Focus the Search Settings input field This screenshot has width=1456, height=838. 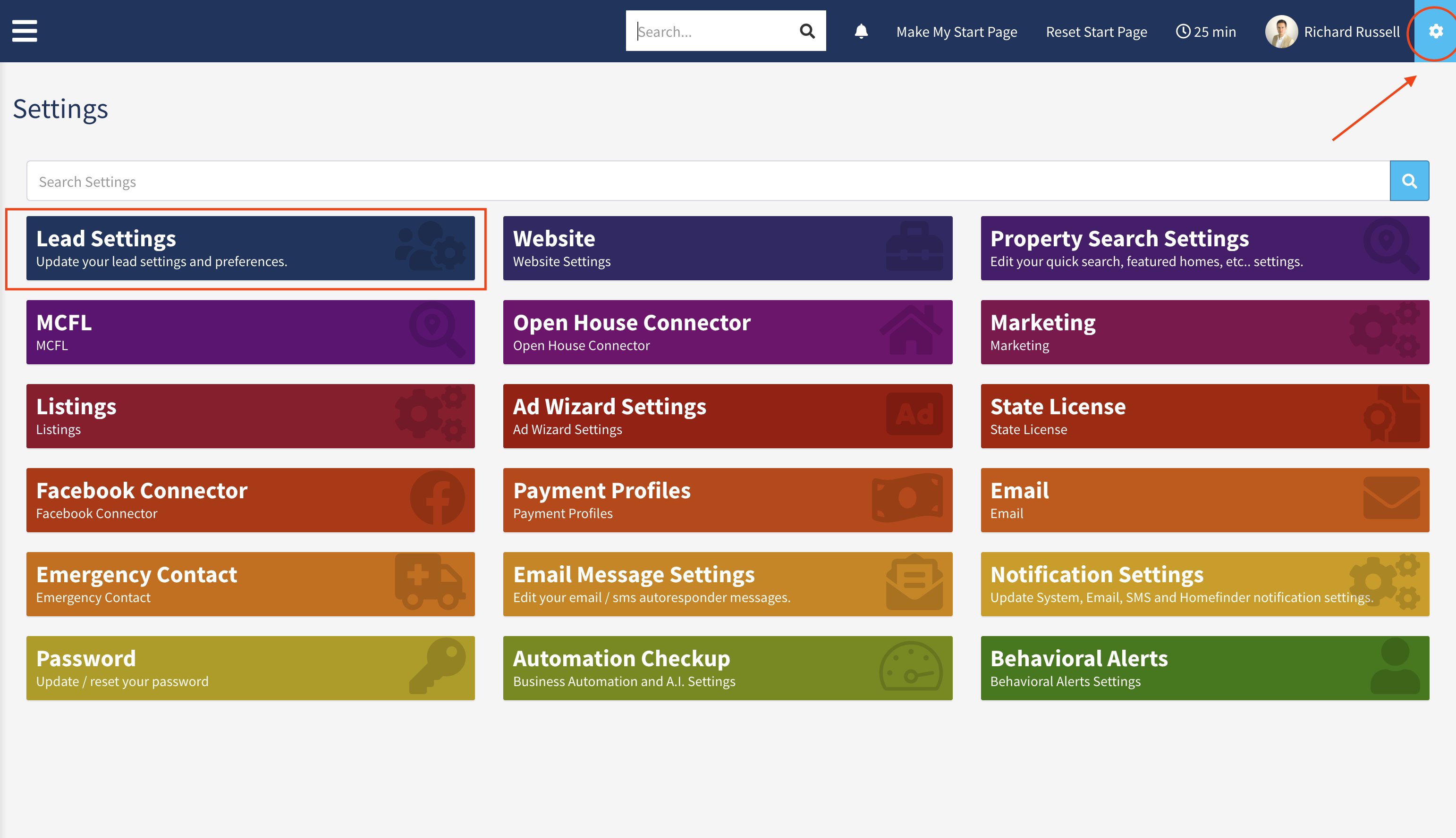708,181
